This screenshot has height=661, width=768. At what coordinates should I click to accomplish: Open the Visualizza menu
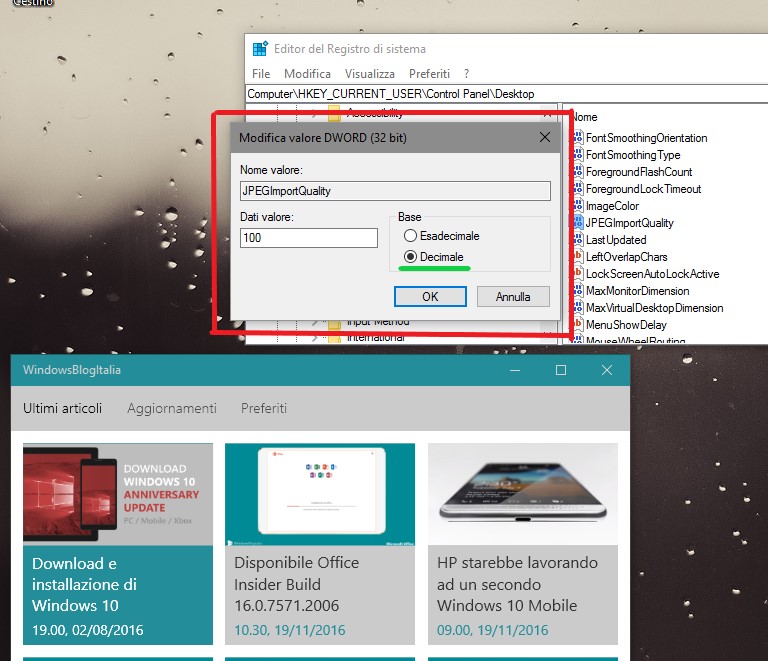(x=370, y=74)
